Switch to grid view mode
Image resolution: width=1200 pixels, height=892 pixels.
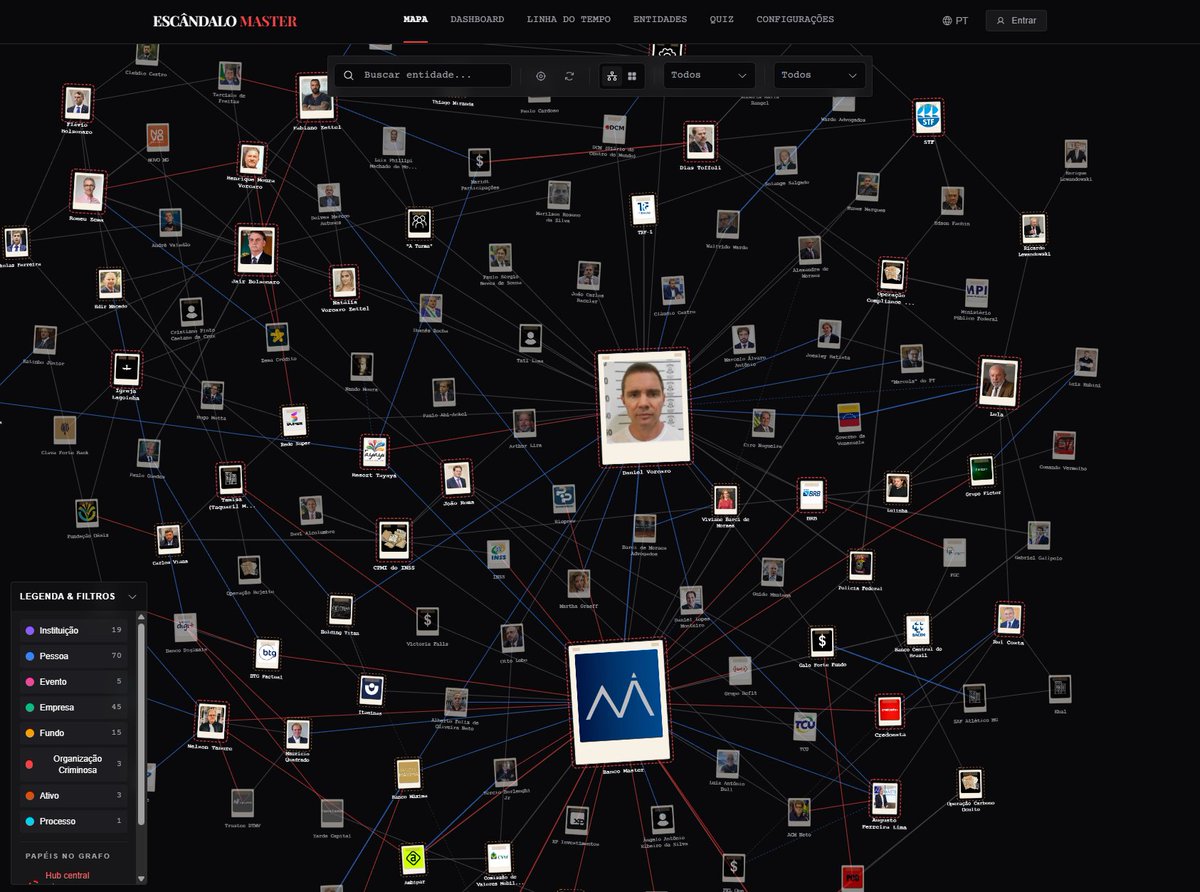tap(632, 76)
